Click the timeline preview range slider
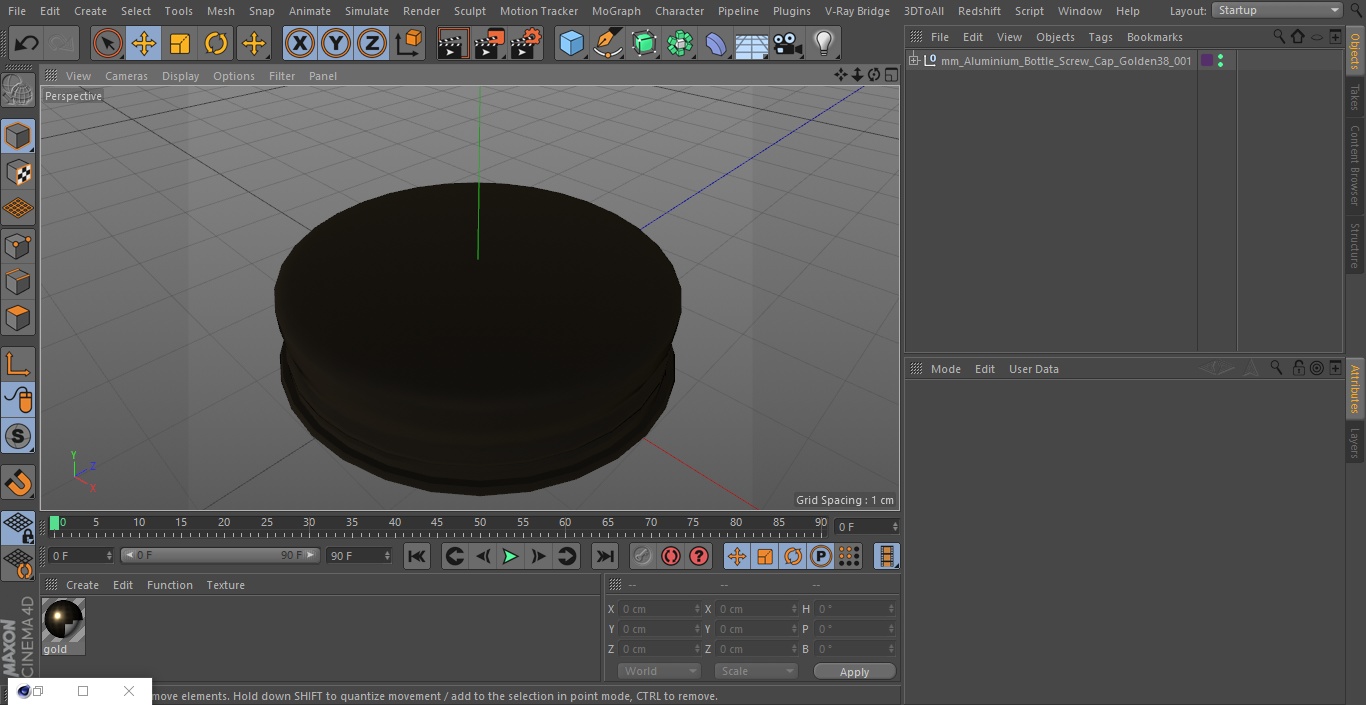The height and width of the screenshot is (705, 1366). pyautogui.click(x=220, y=555)
